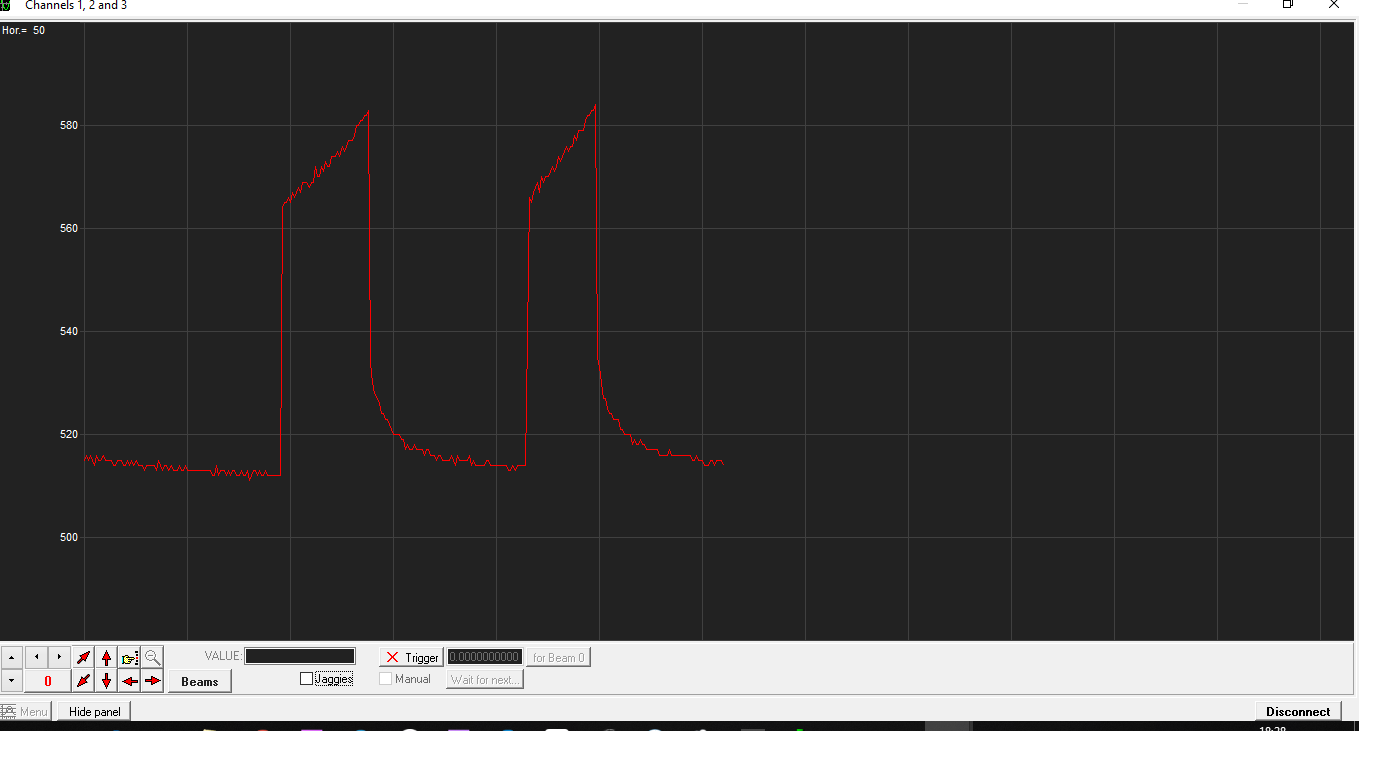Click the Beams button
This screenshot has height=758, width=1388.
[x=200, y=681]
